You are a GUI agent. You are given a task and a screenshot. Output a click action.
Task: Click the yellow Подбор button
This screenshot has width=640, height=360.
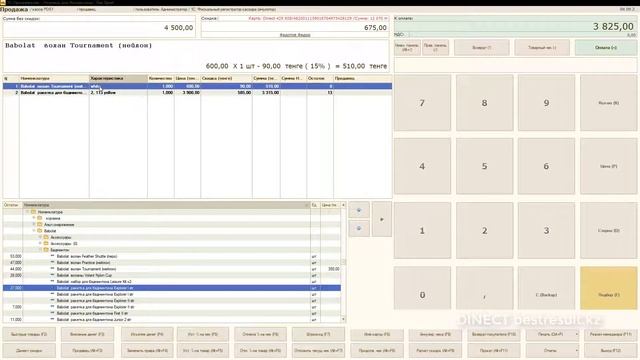608,288
